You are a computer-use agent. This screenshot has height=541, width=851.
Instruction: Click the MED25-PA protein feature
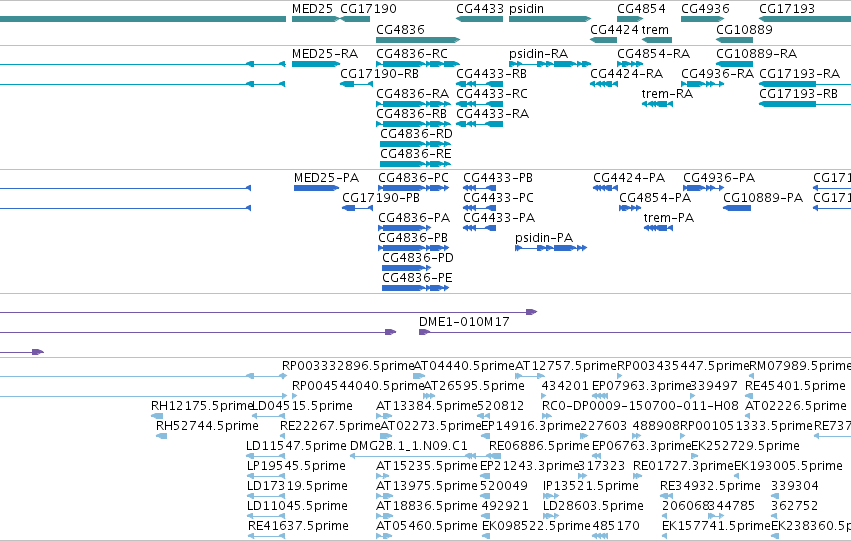[x=316, y=188]
